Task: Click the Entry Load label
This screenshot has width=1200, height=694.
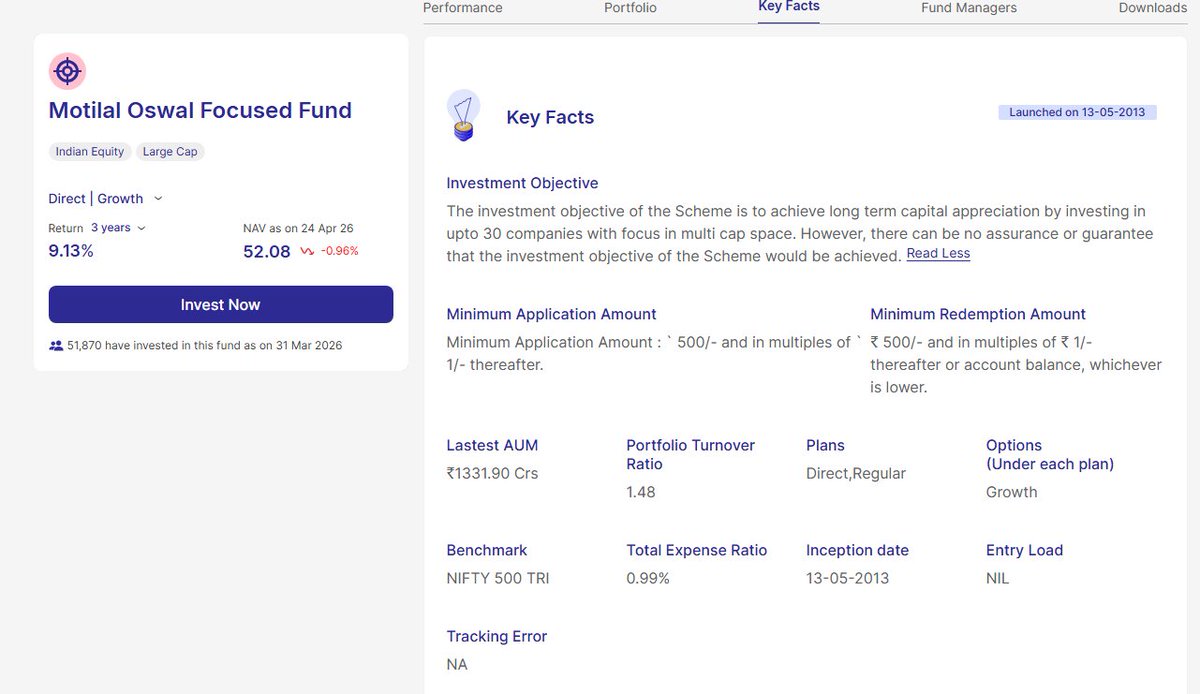Action: tap(1024, 550)
